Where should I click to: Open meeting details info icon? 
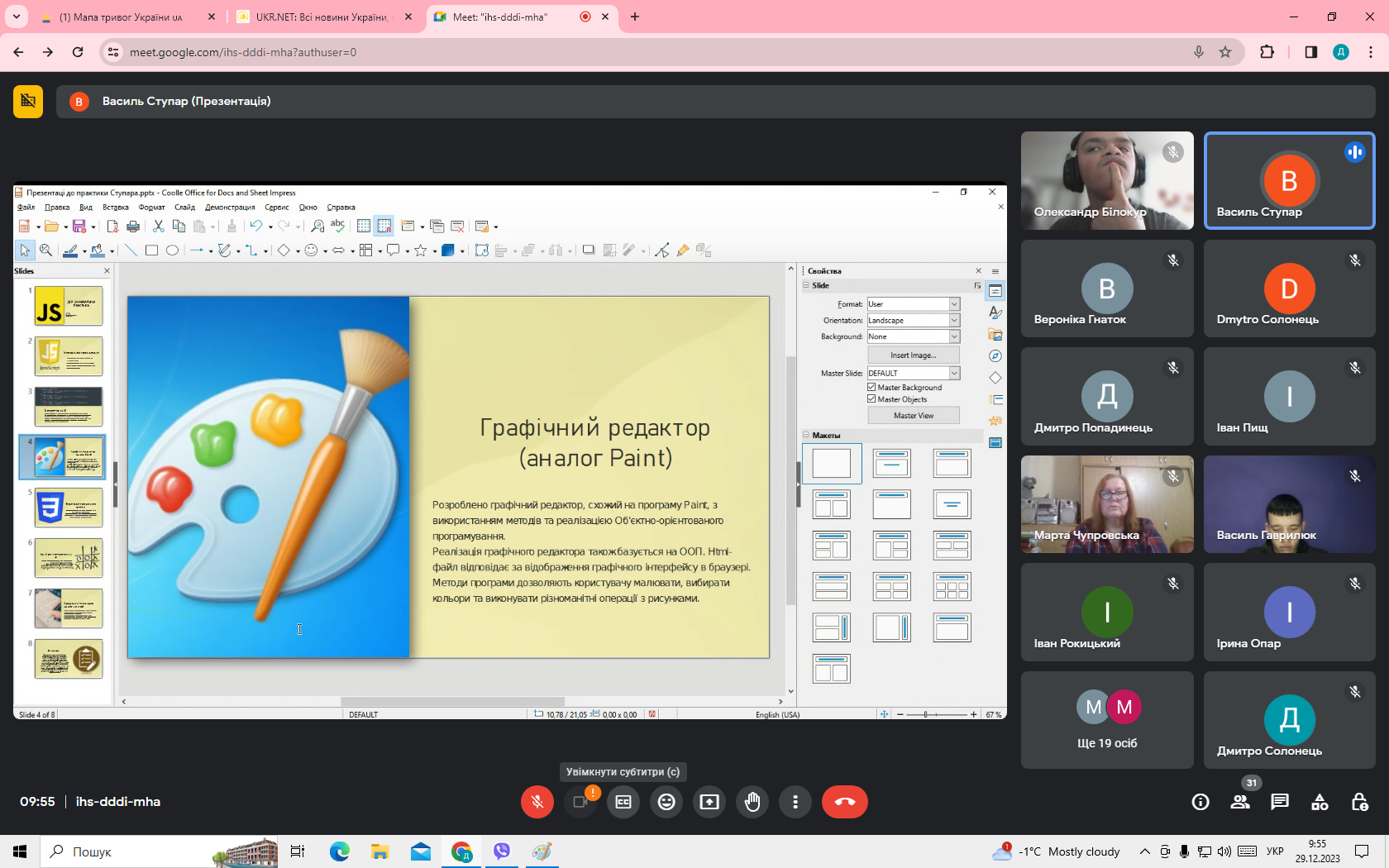pyautogui.click(x=1200, y=802)
